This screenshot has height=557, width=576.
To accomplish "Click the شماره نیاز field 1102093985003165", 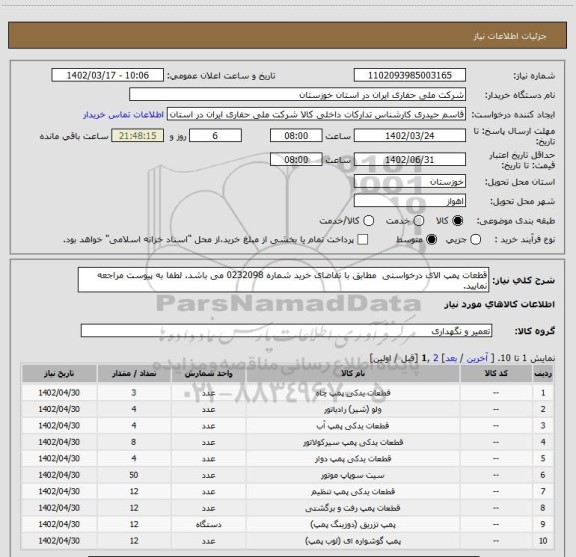I will pyautogui.click(x=410, y=75).
